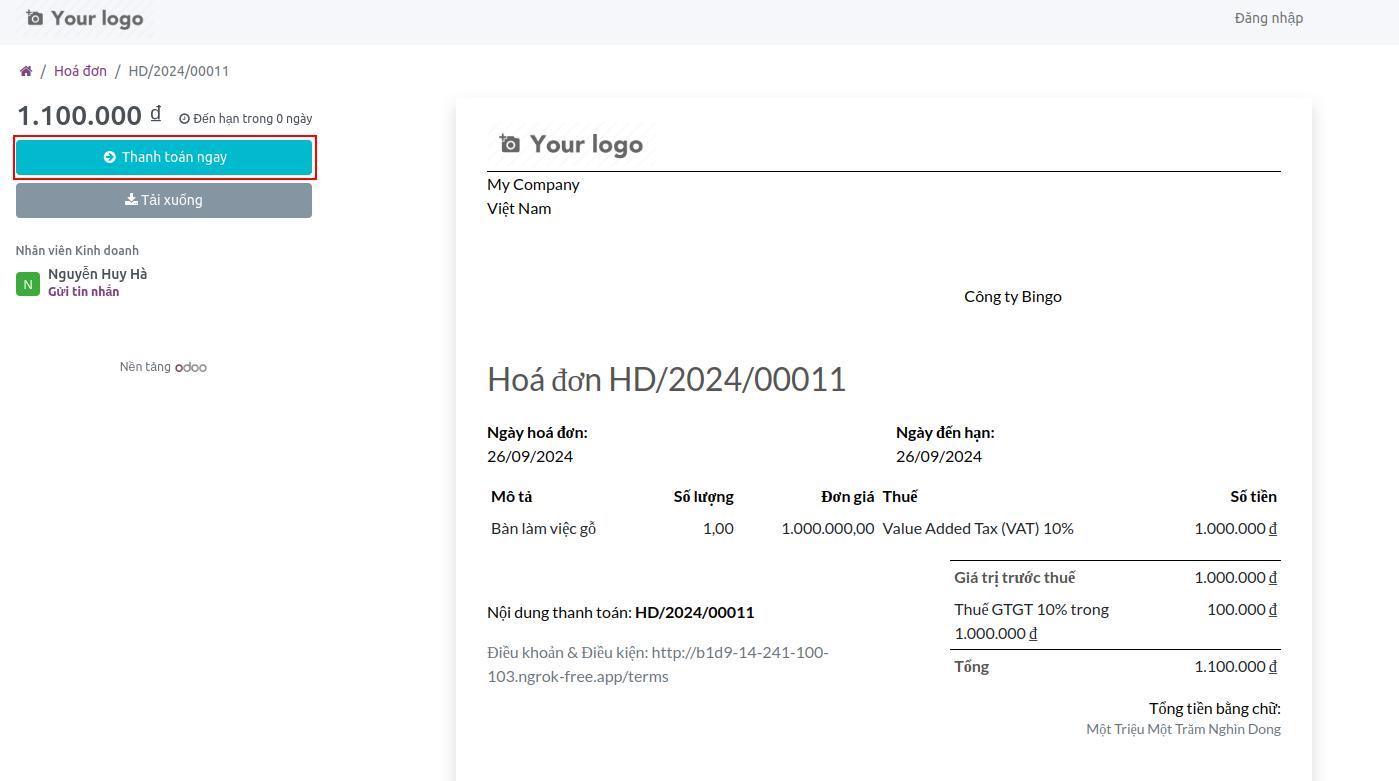Click the Đơn giá column header
This screenshot has height=781, width=1399.
848,496
